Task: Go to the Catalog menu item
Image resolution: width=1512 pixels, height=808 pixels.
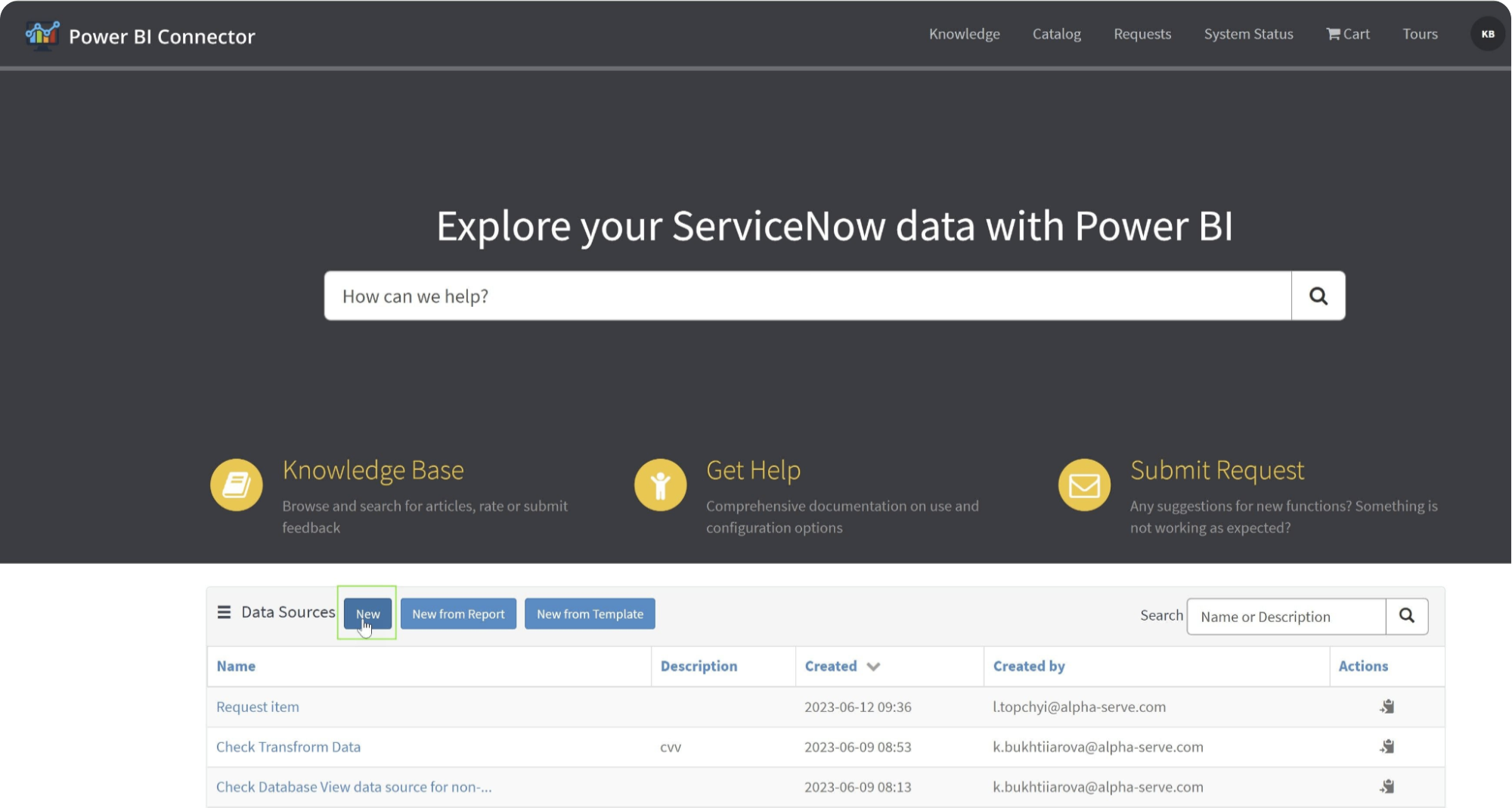Action: [1056, 34]
